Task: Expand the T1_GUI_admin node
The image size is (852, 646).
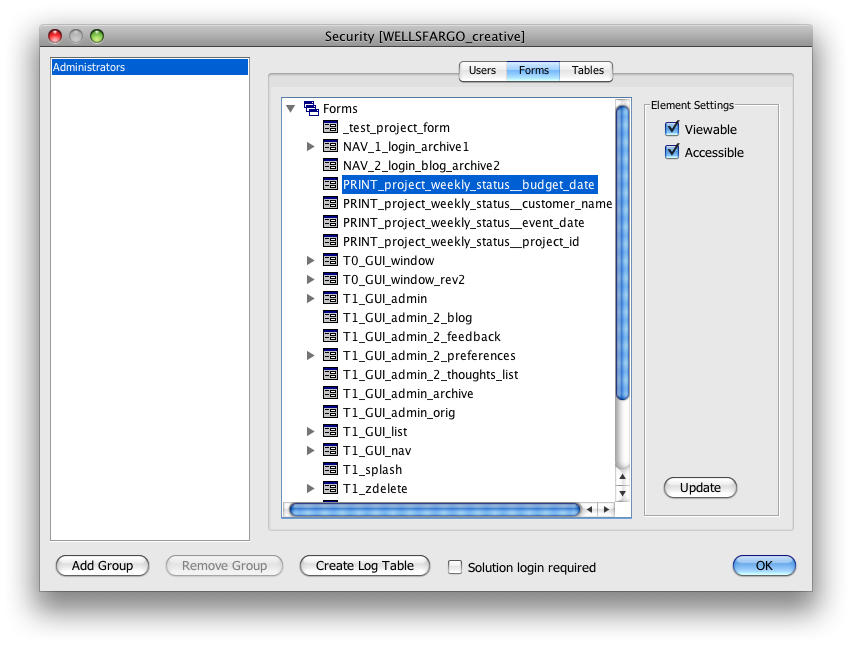Action: [x=310, y=298]
